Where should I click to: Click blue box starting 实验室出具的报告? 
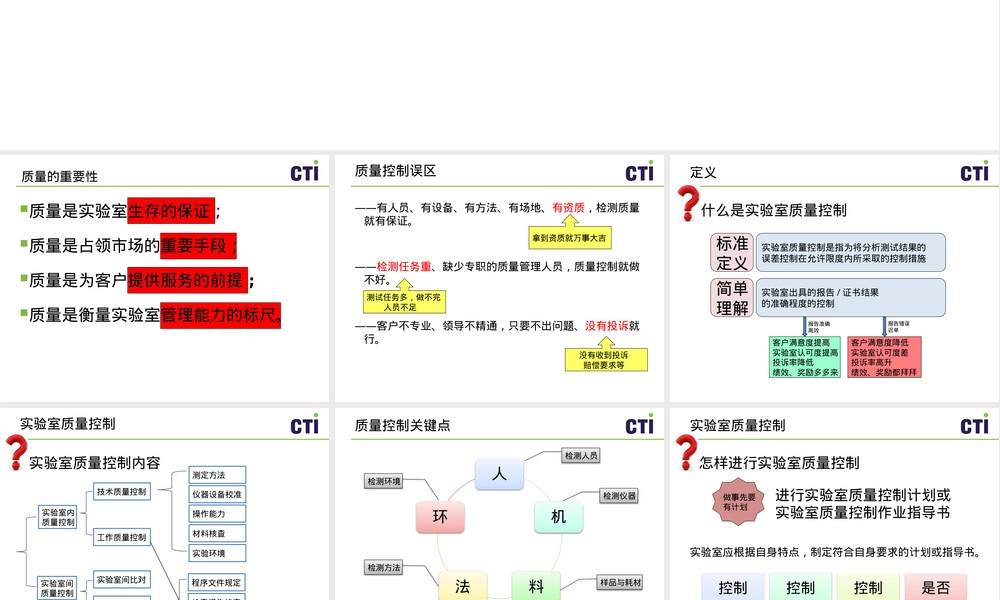(851, 298)
